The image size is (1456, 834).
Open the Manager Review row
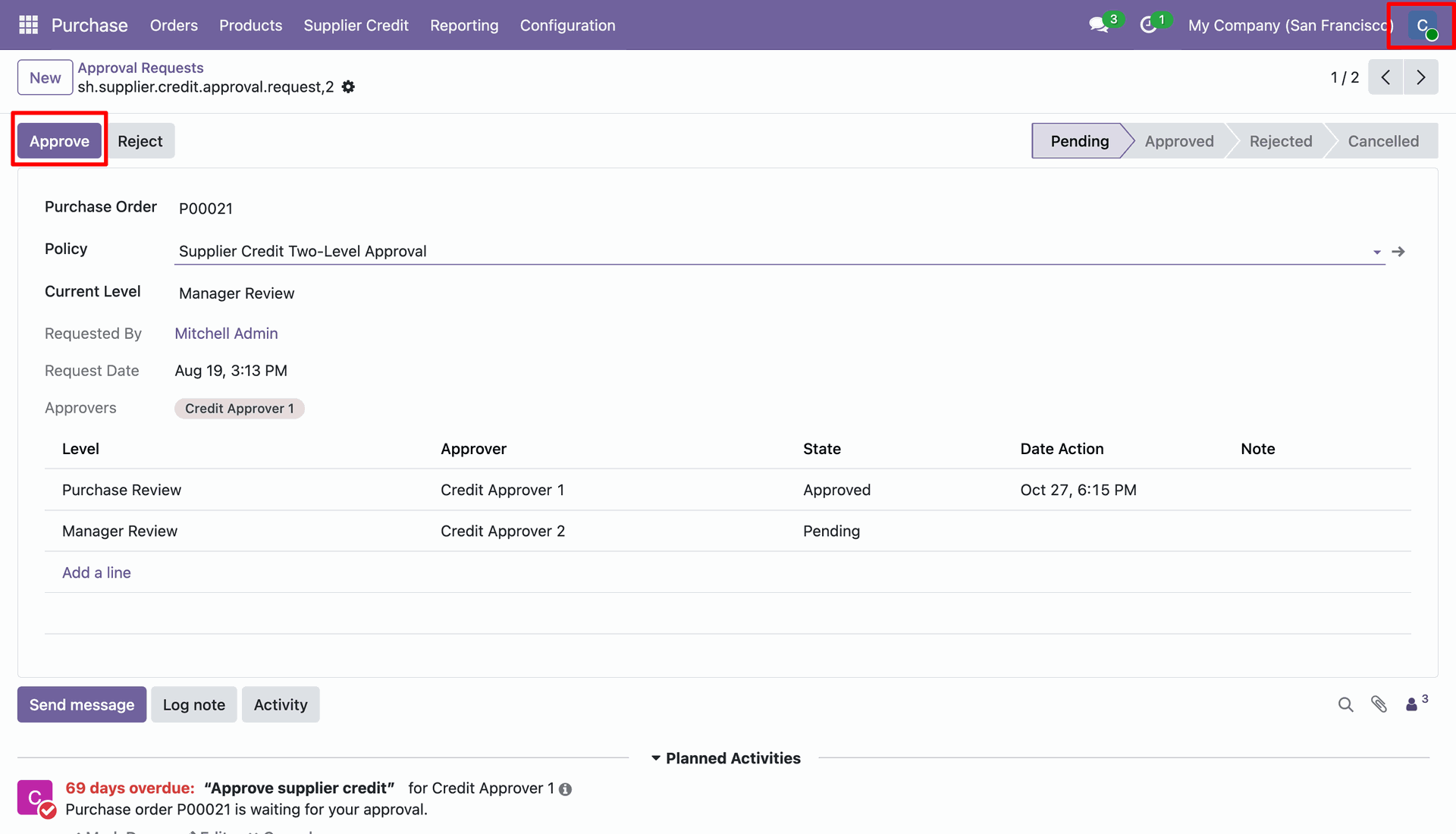pyautogui.click(x=728, y=531)
